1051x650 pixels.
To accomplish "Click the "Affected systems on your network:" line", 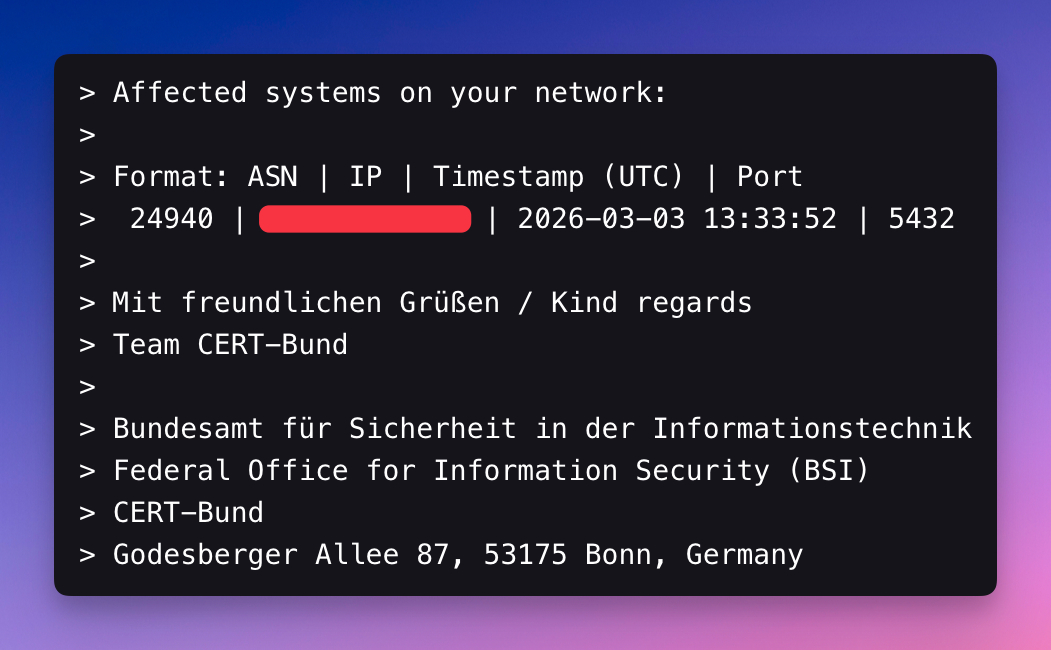I will coord(389,93).
